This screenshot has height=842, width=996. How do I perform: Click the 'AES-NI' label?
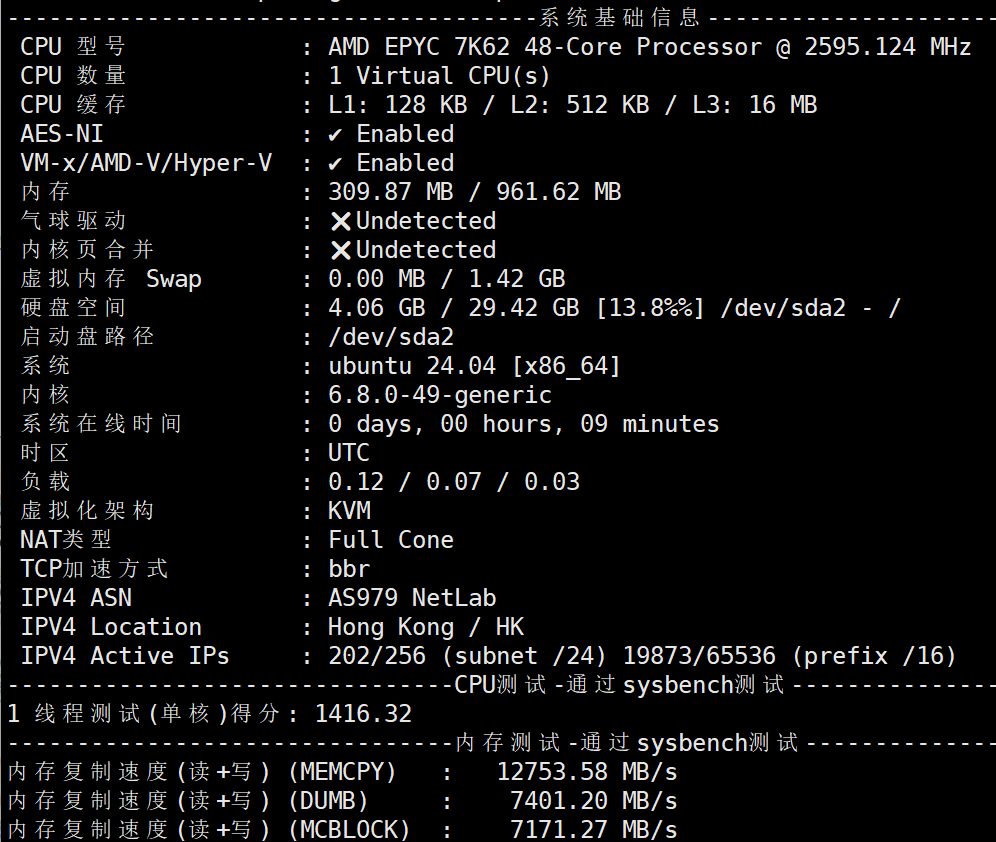62,134
